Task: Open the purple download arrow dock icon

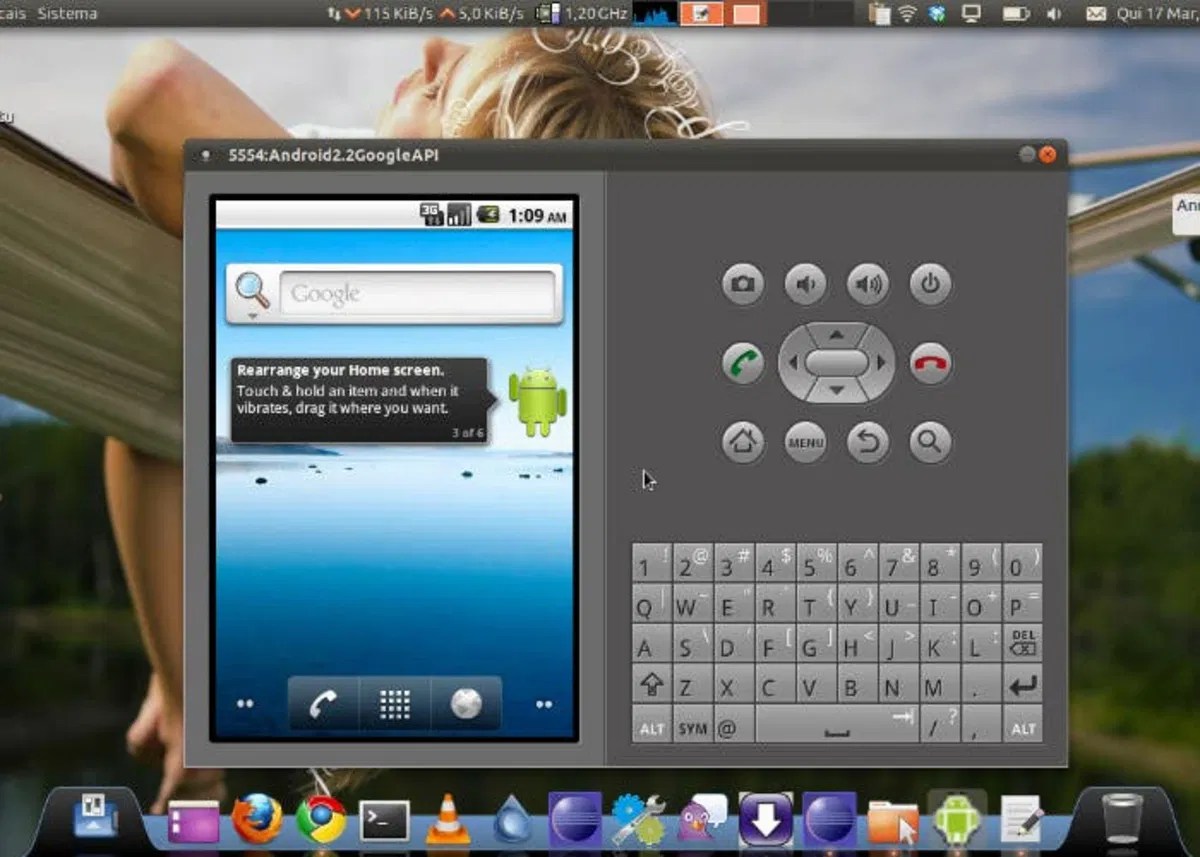Action: coord(766,818)
